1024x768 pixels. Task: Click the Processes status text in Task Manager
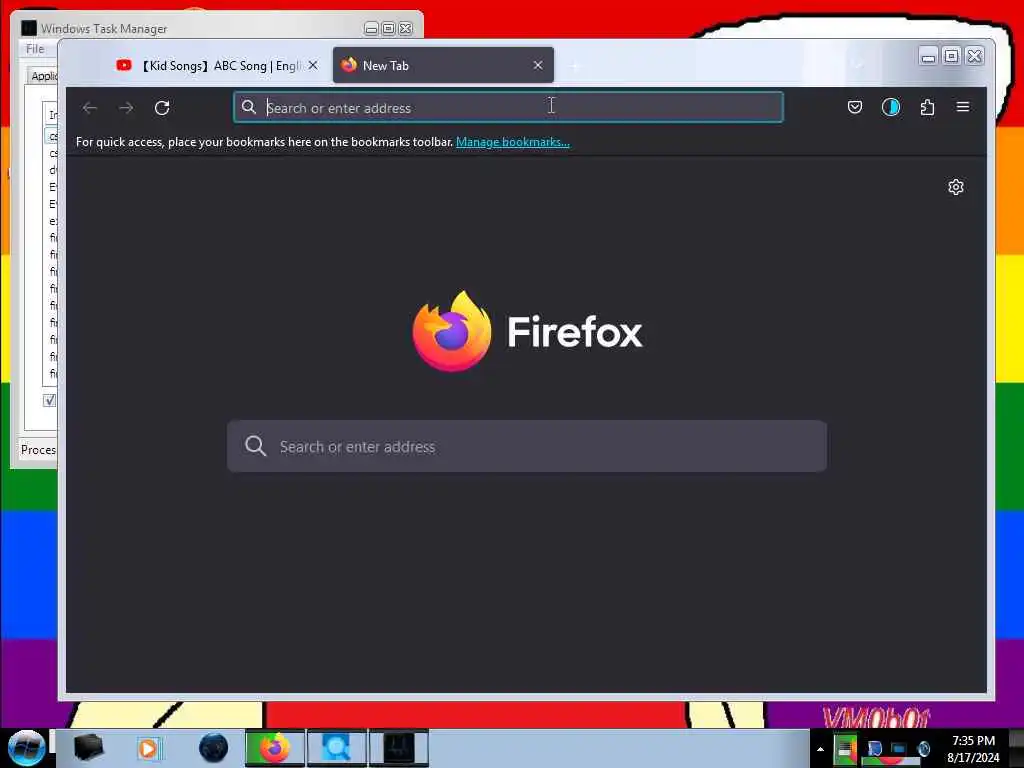39,450
